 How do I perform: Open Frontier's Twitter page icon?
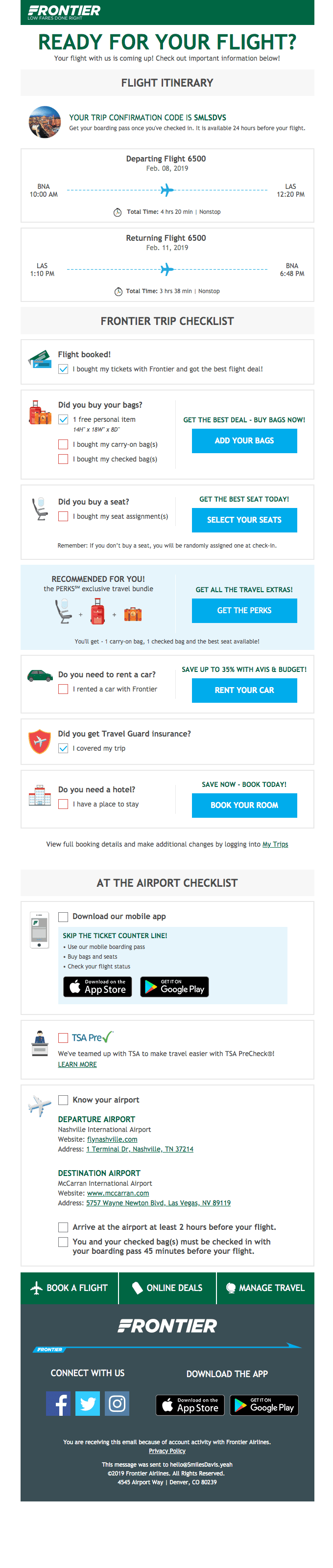point(88,1403)
